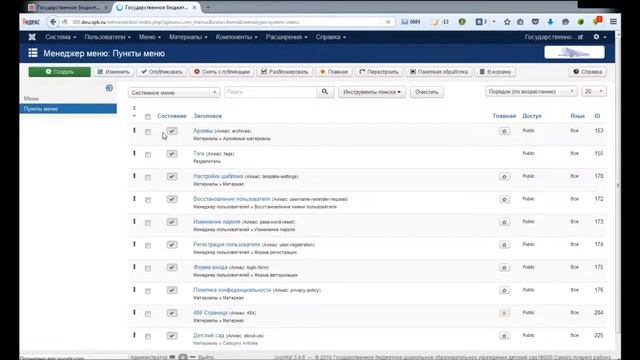Click the green Создать button
This screenshot has width=640, height=360.
click(x=60, y=72)
